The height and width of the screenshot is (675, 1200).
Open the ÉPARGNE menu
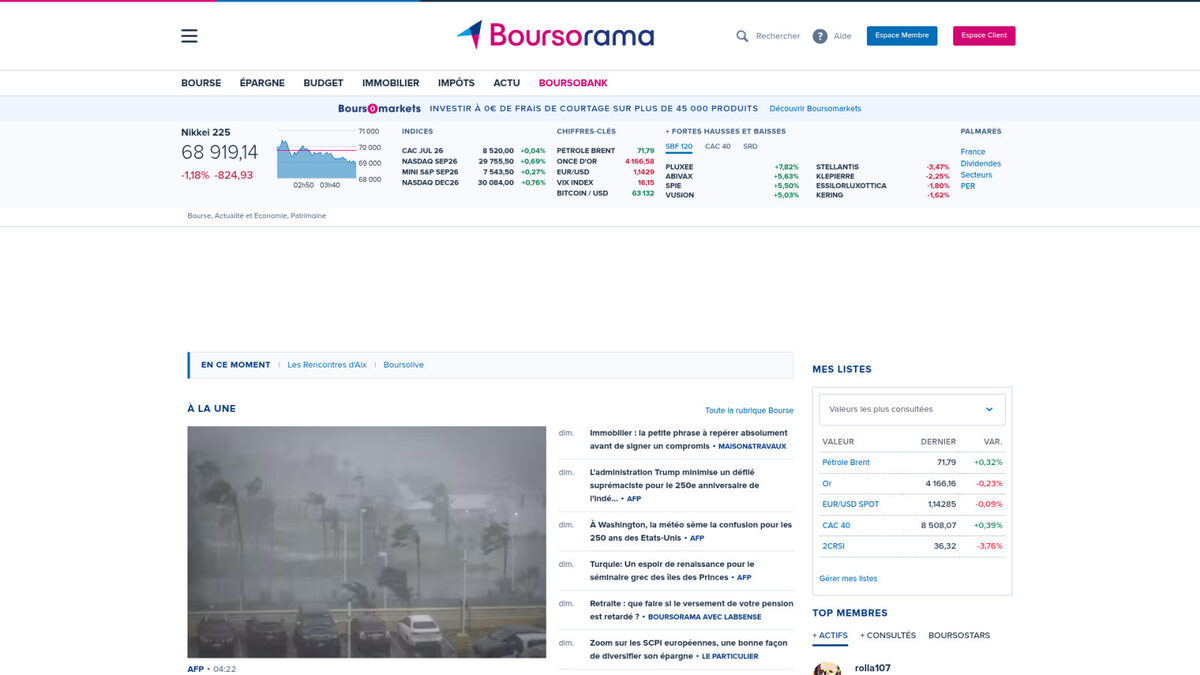tap(262, 83)
